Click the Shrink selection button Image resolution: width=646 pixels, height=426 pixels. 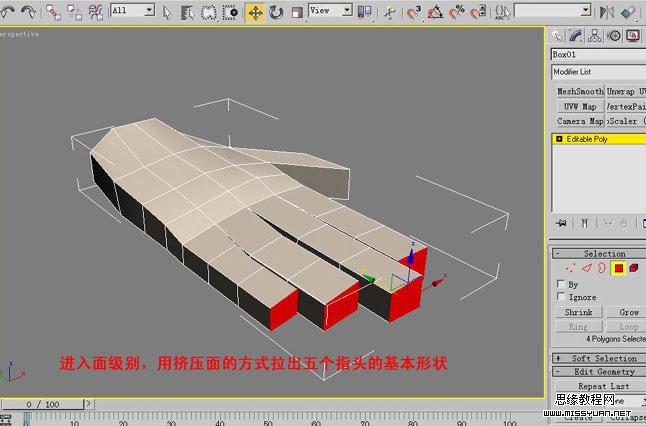(x=578, y=312)
